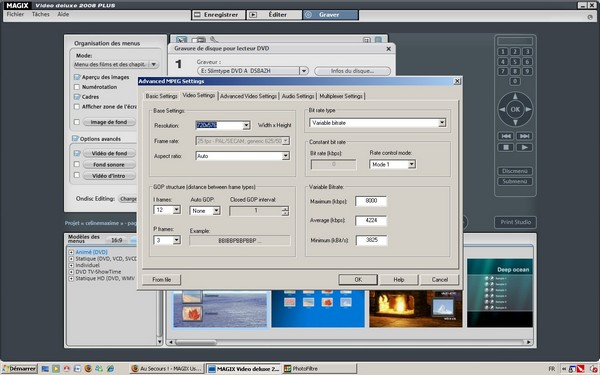
Task: Select the Deep ocean menu template thumbnail
Action: click(500, 293)
